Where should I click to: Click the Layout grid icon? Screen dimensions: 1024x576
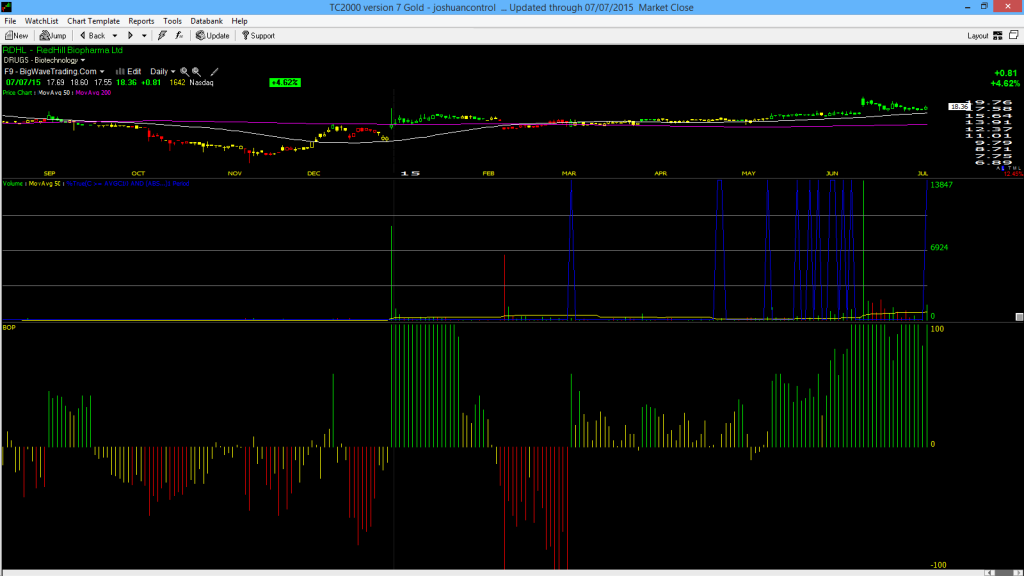[998, 36]
